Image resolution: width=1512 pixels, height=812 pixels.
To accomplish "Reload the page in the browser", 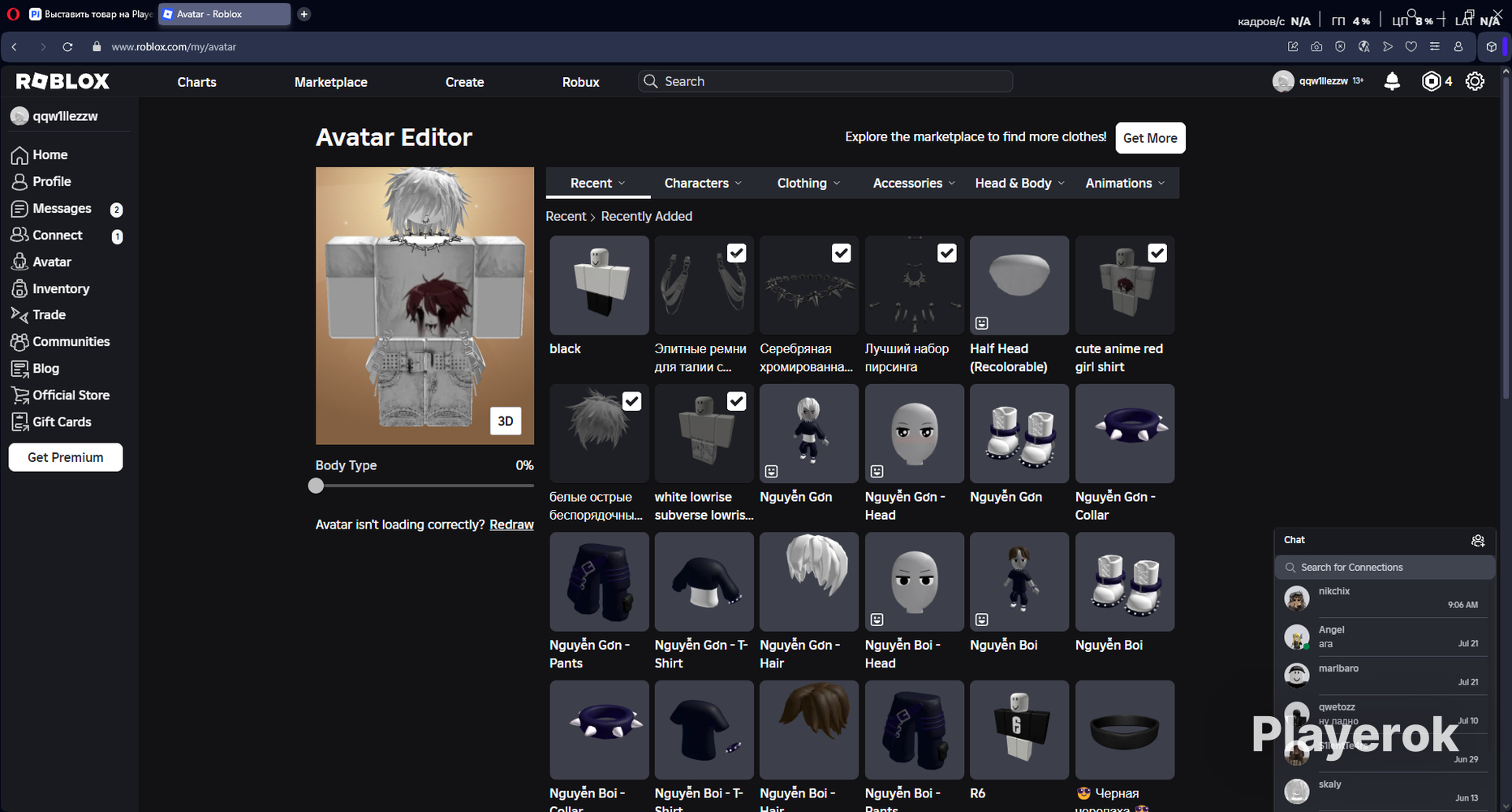I will [67, 47].
